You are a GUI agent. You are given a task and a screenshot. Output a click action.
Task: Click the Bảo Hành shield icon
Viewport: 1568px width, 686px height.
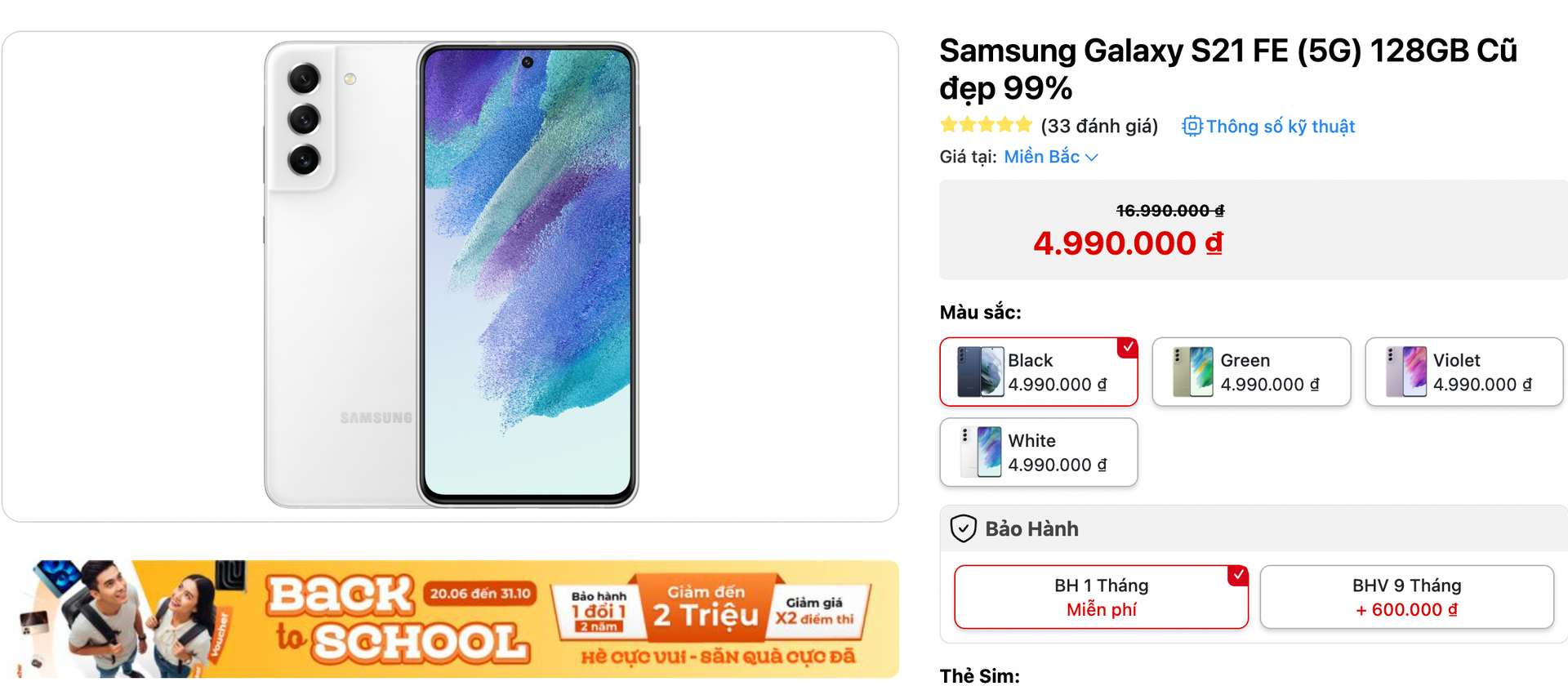pyautogui.click(x=964, y=528)
